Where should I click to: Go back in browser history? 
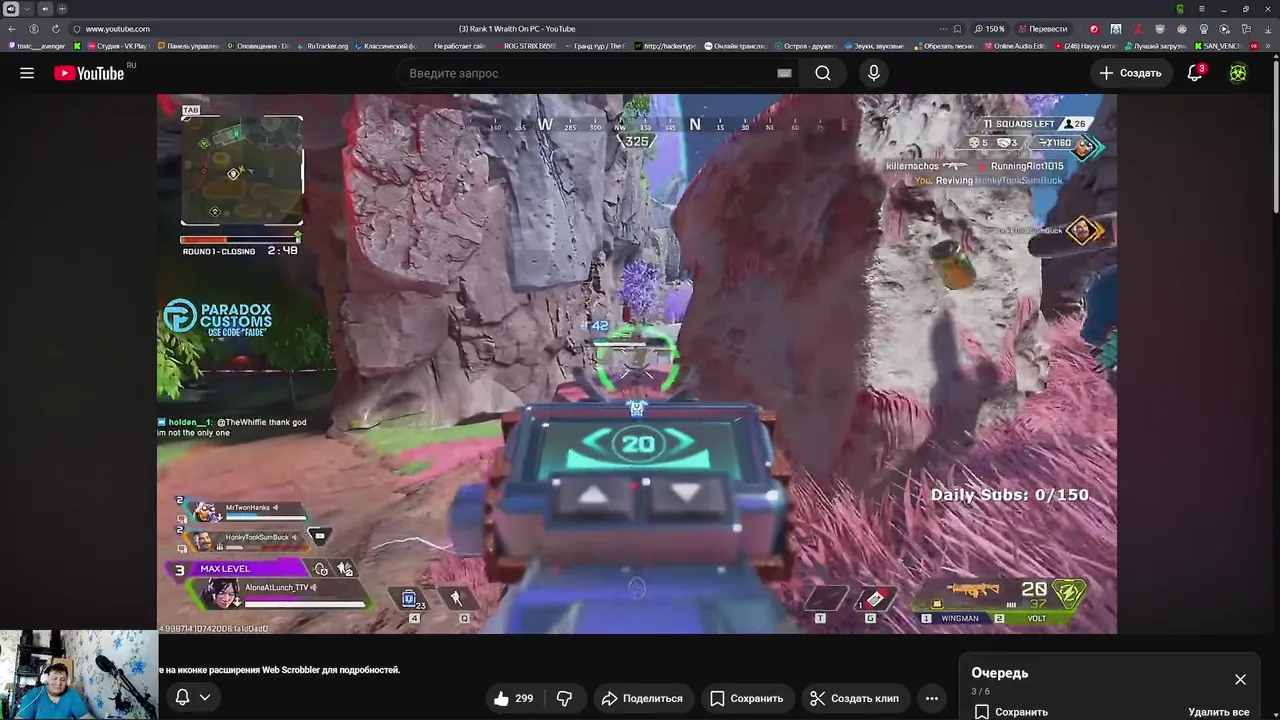pyautogui.click(x=12, y=29)
